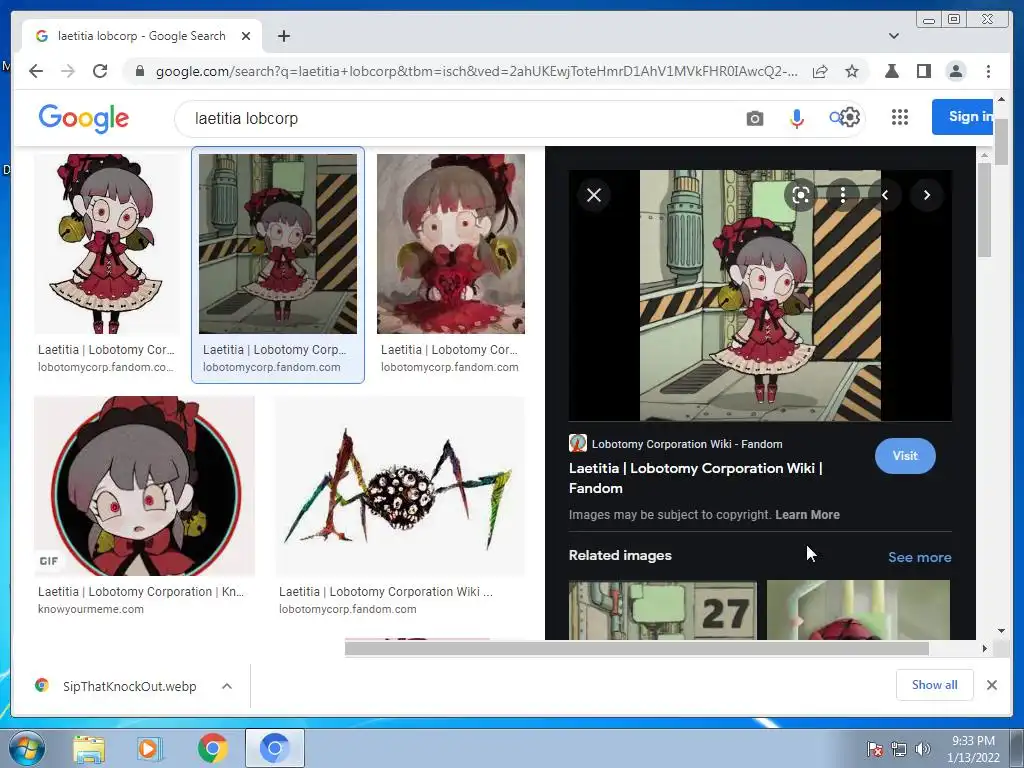Search by image with the camera icon

click(x=755, y=119)
